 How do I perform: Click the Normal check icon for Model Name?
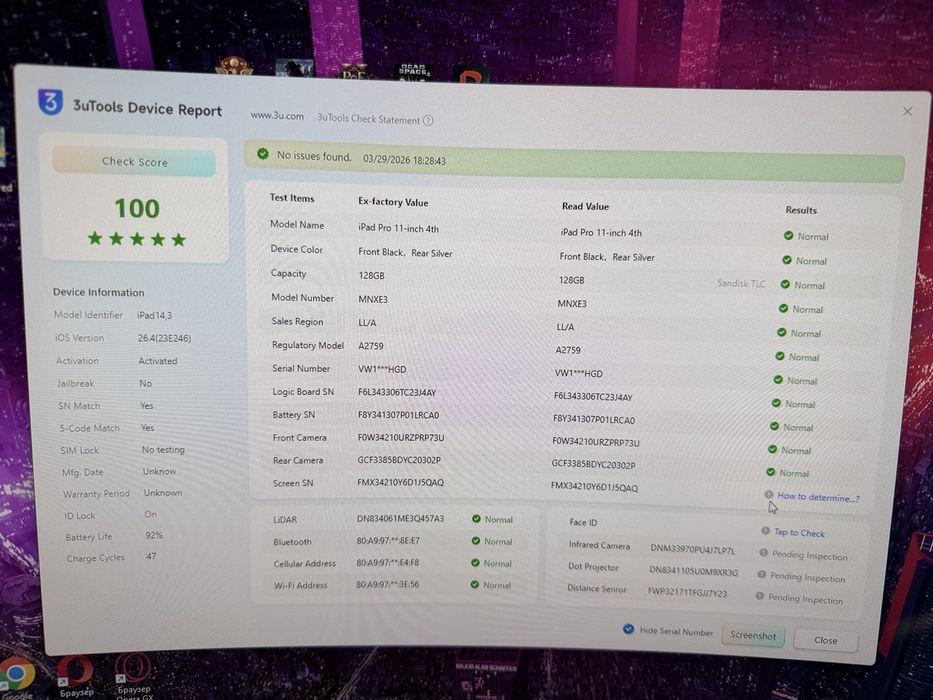click(x=788, y=236)
